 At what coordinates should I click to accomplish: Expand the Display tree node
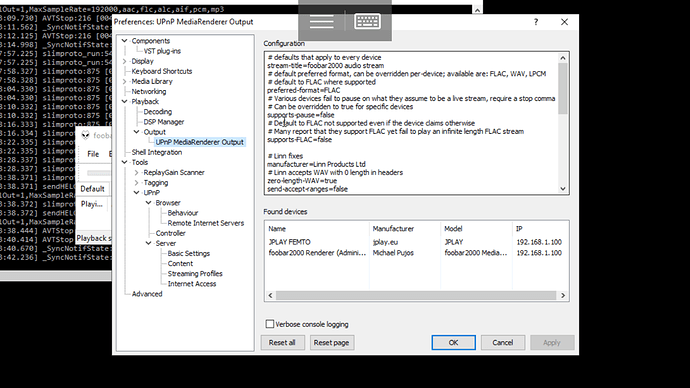click(x=125, y=61)
